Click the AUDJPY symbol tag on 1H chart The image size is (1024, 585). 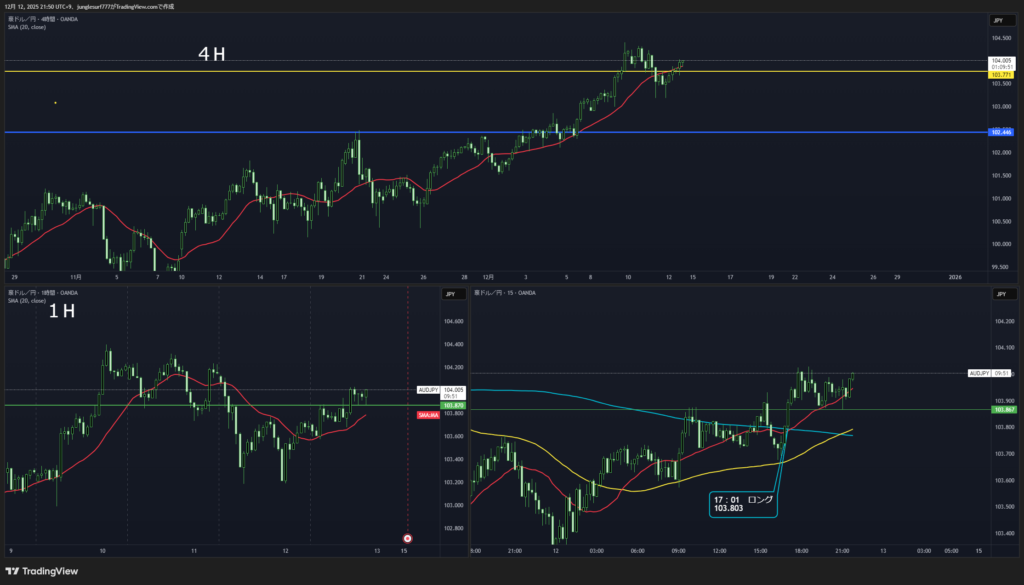point(427,389)
